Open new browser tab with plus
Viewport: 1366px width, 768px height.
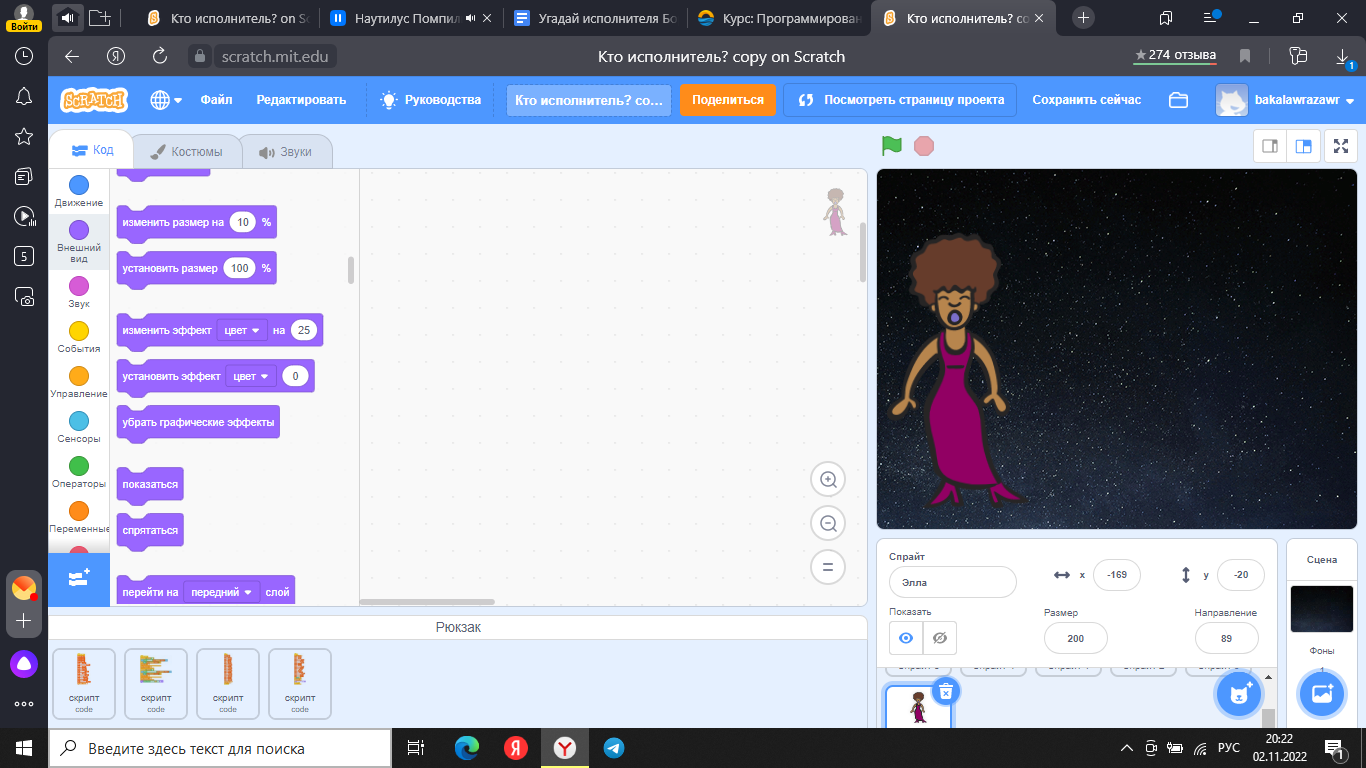click(1083, 18)
